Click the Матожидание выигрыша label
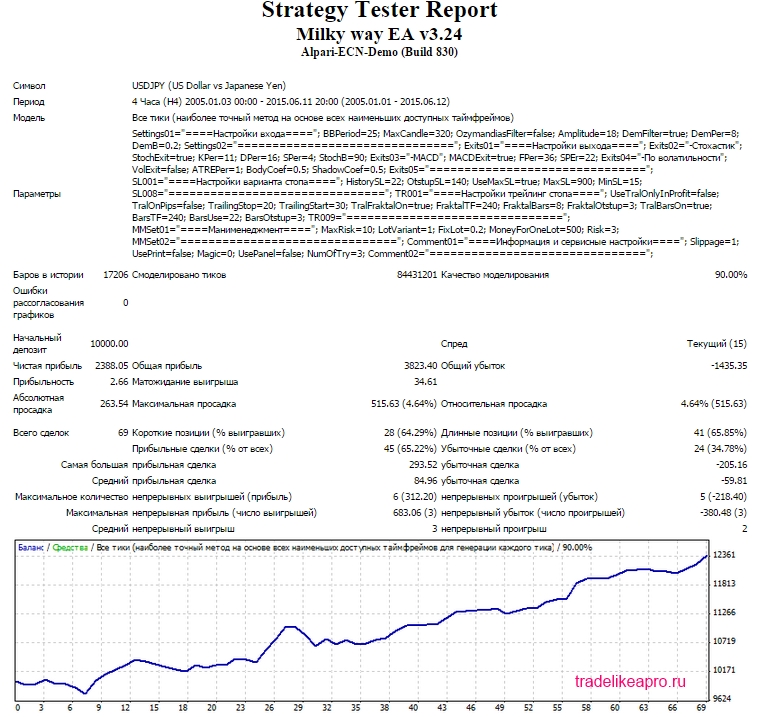Viewport: 758px width, 717px height. tap(185, 382)
